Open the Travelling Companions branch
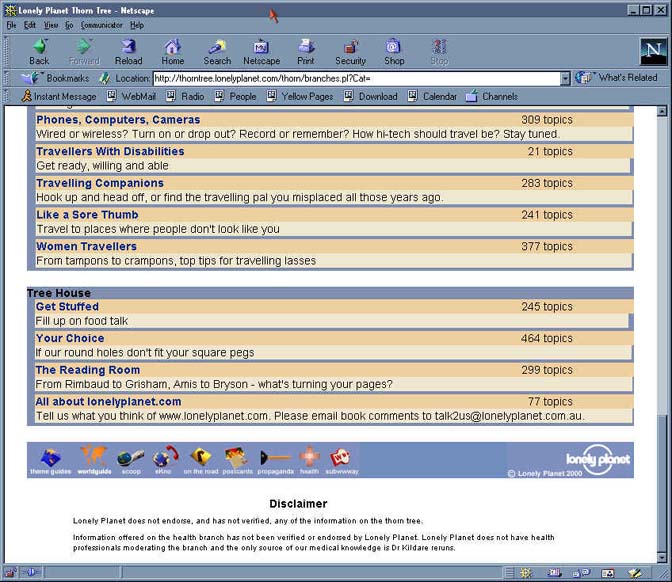Viewport: 672px width, 582px height. [100, 183]
